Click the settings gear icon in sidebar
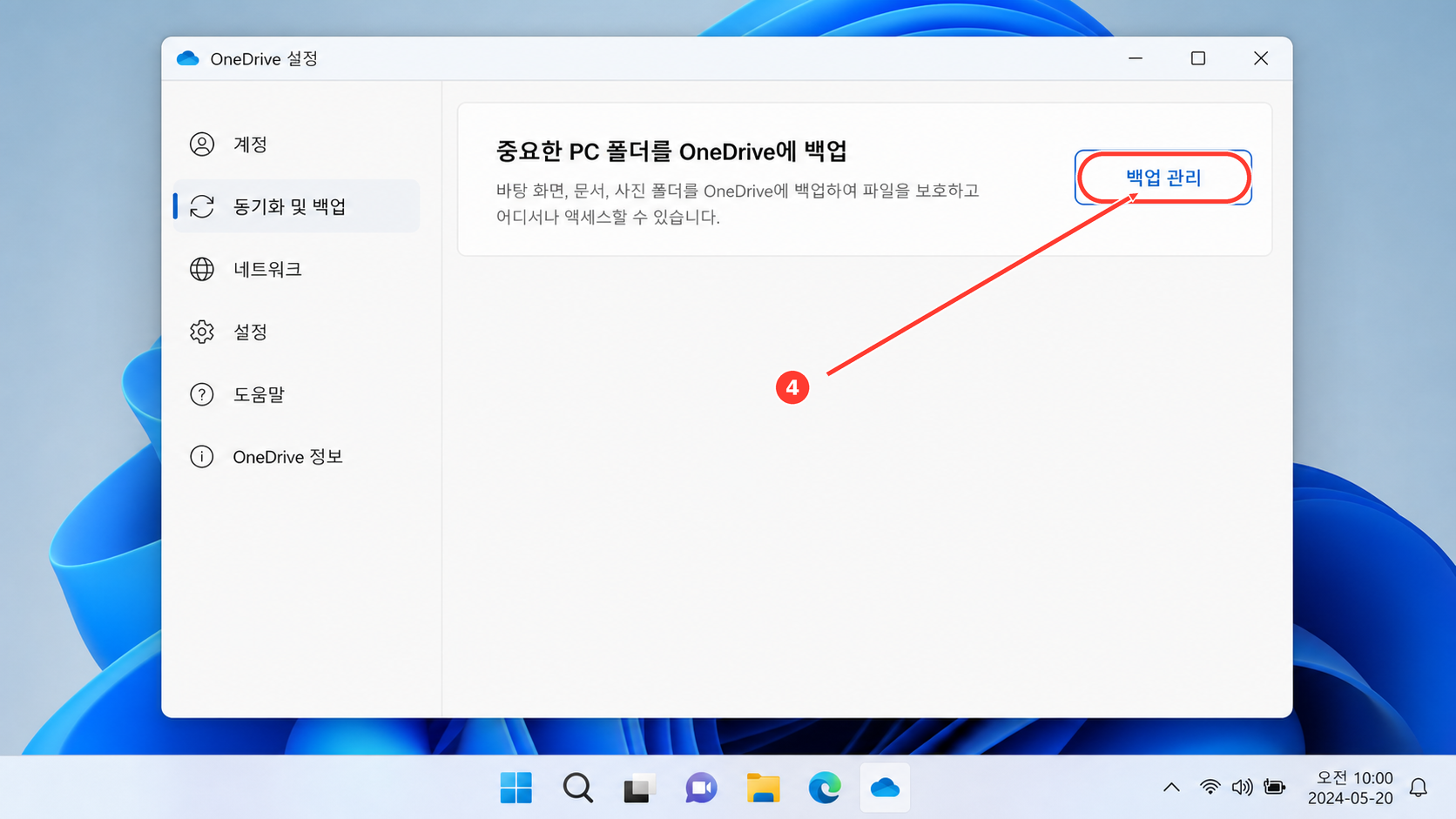The height and width of the screenshot is (819, 1456). click(202, 332)
